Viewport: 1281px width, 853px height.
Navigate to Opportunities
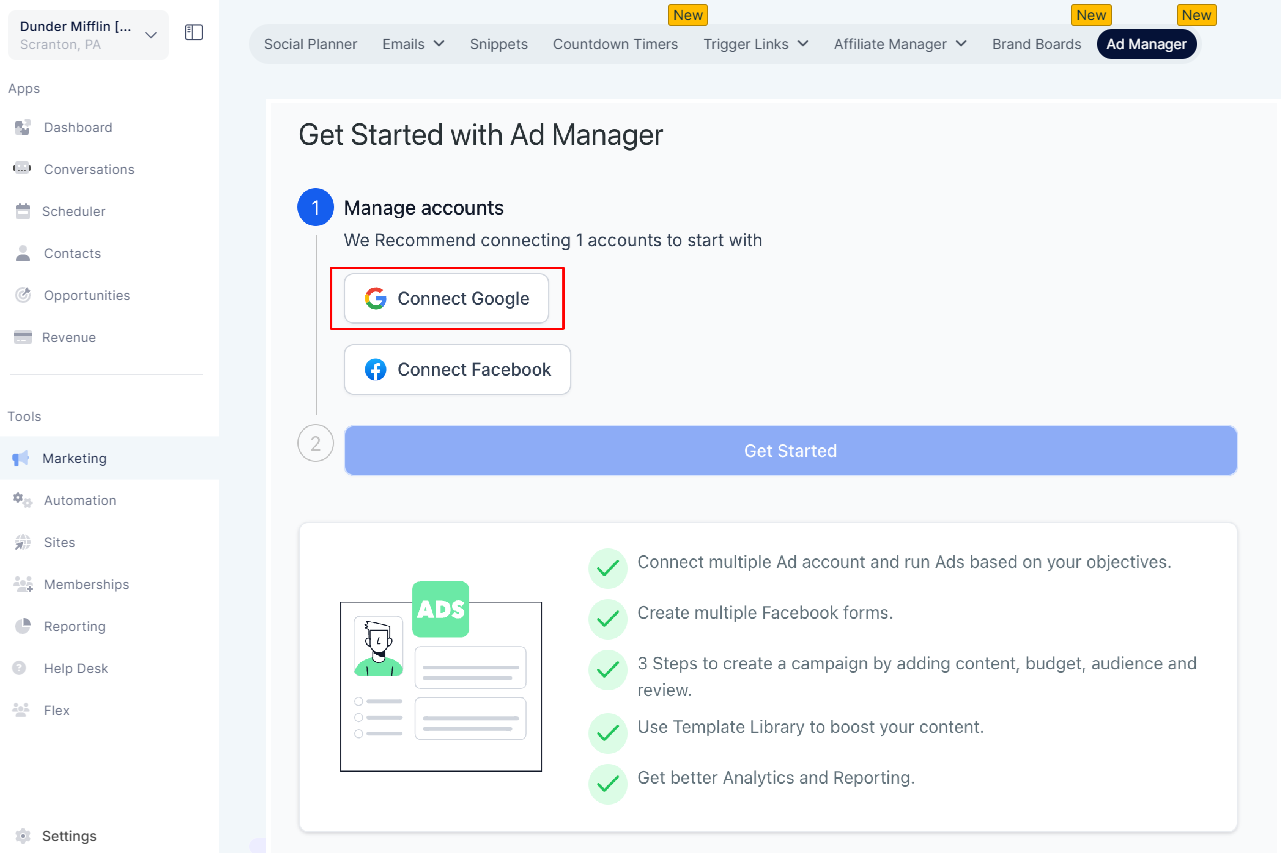coord(87,295)
